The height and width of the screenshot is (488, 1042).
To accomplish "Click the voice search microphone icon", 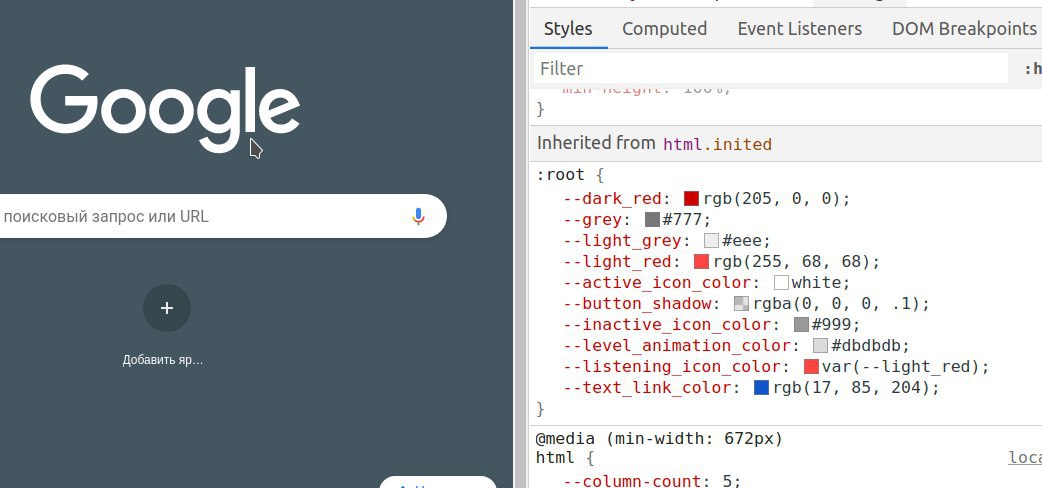I will point(418,216).
